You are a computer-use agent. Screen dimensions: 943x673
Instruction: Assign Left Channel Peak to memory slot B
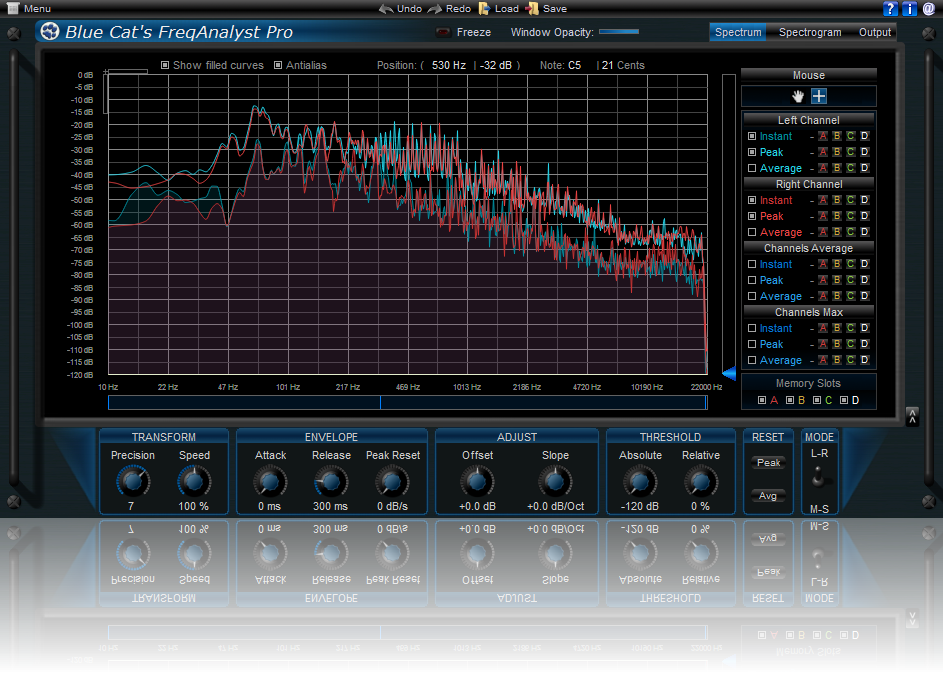(x=837, y=152)
